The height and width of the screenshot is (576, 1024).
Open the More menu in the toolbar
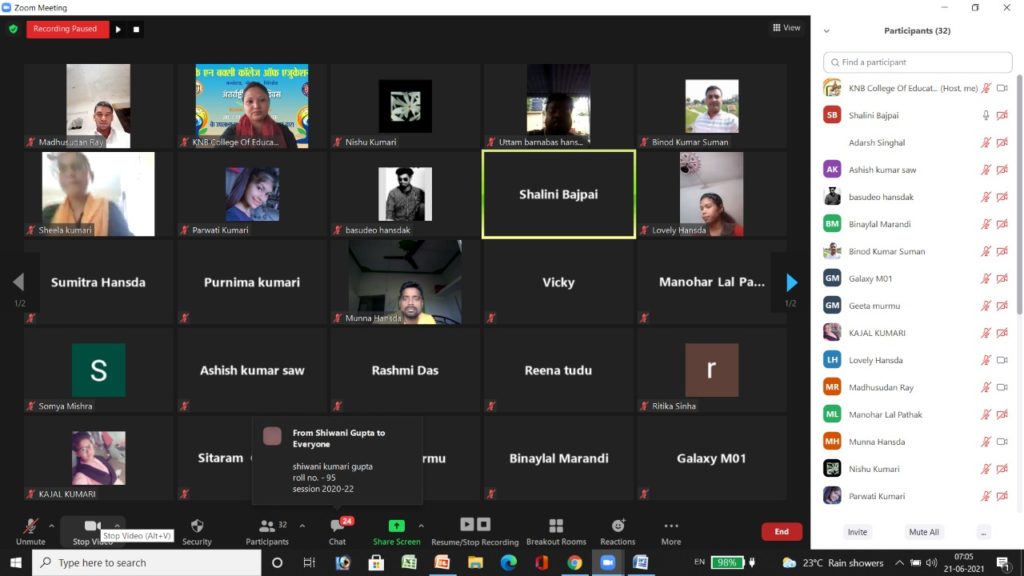tap(671, 530)
